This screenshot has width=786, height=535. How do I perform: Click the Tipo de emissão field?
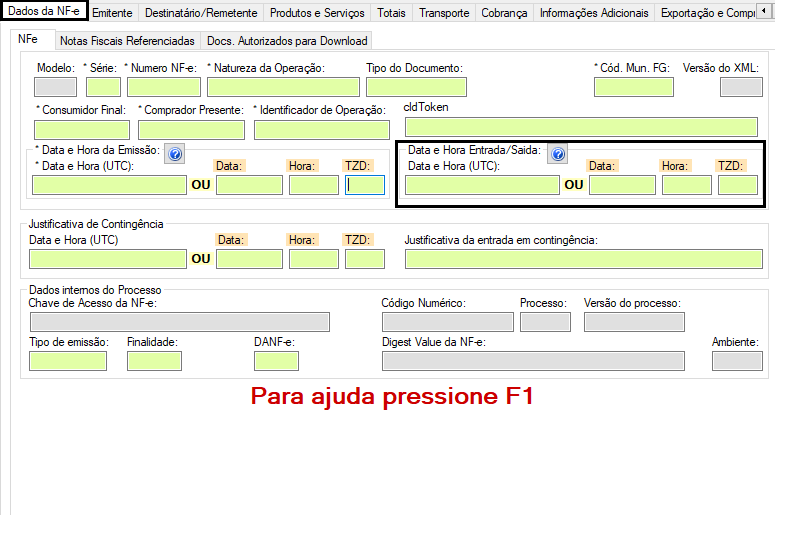point(68,361)
